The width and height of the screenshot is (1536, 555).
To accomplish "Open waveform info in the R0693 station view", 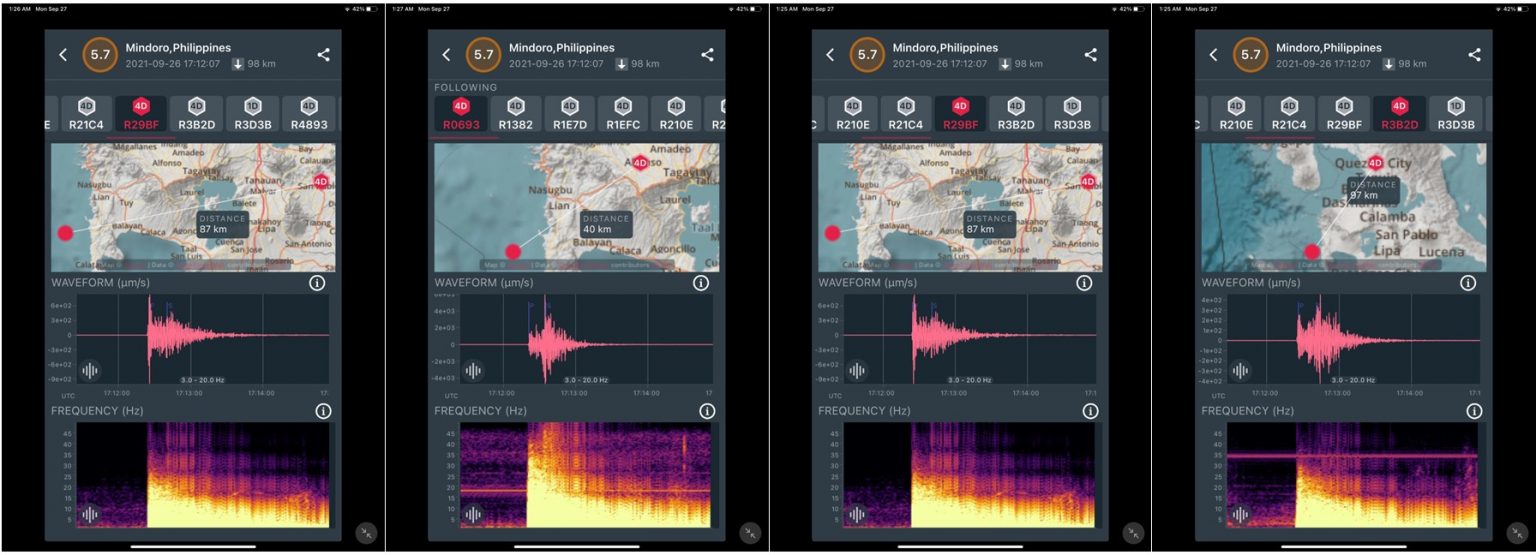I will coord(700,283).
